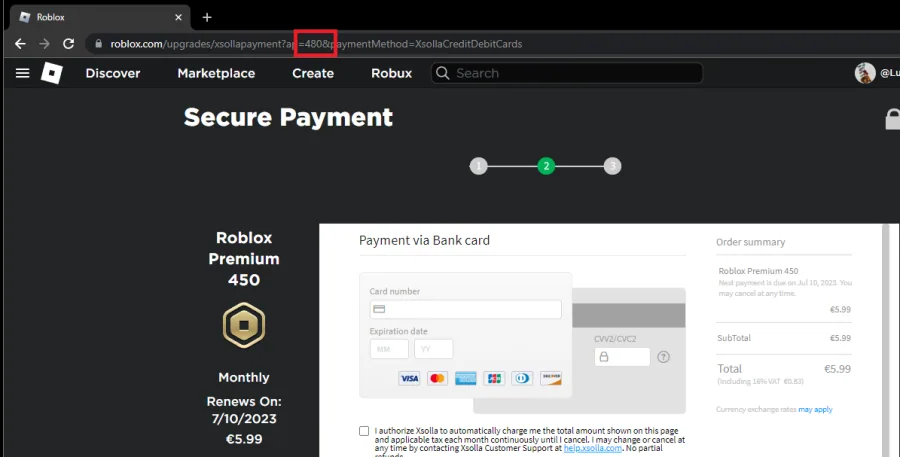Viewport: 900px width, 457px height.
Task: Click the CVV2/CVC2 field
Action: click(x=622, y=357)
